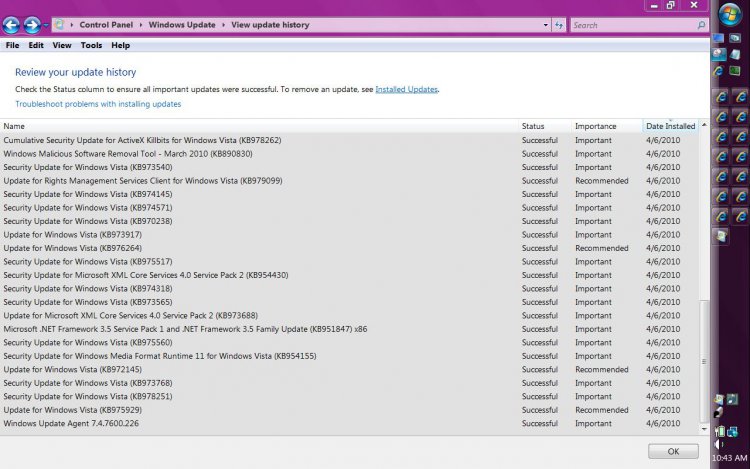Sort by the Date Installed column header

coord(671,126)
